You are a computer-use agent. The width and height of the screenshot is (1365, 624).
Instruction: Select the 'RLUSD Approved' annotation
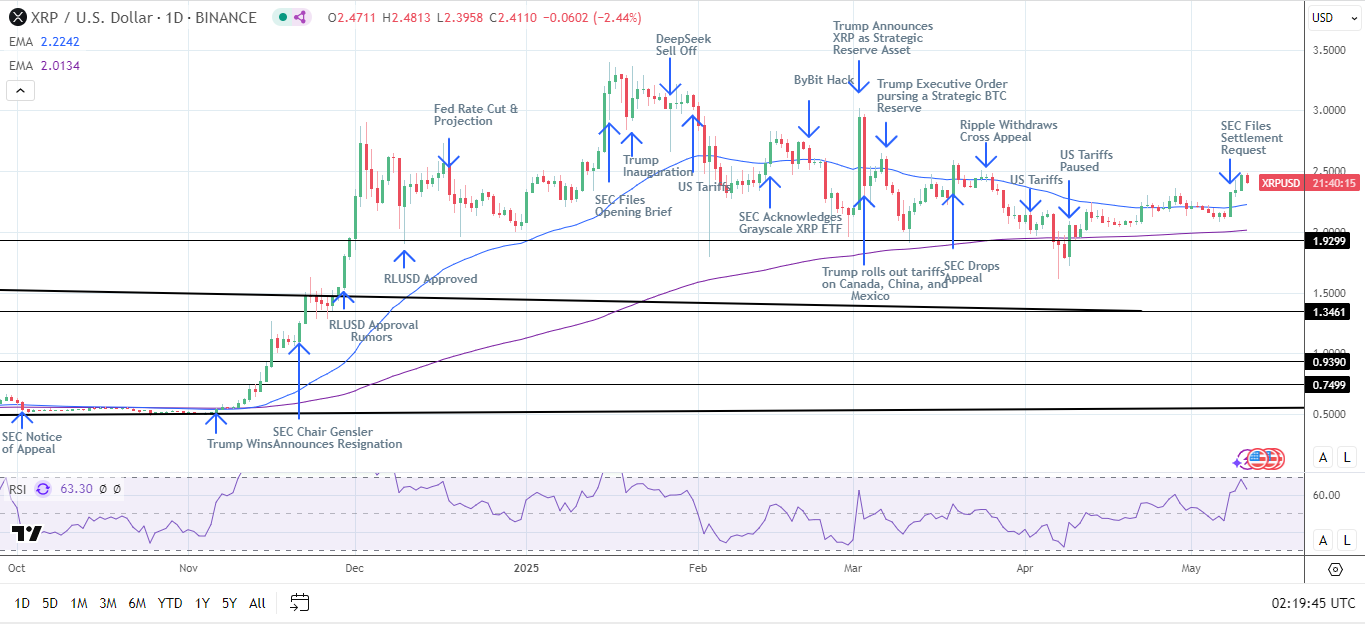(430, 279)
